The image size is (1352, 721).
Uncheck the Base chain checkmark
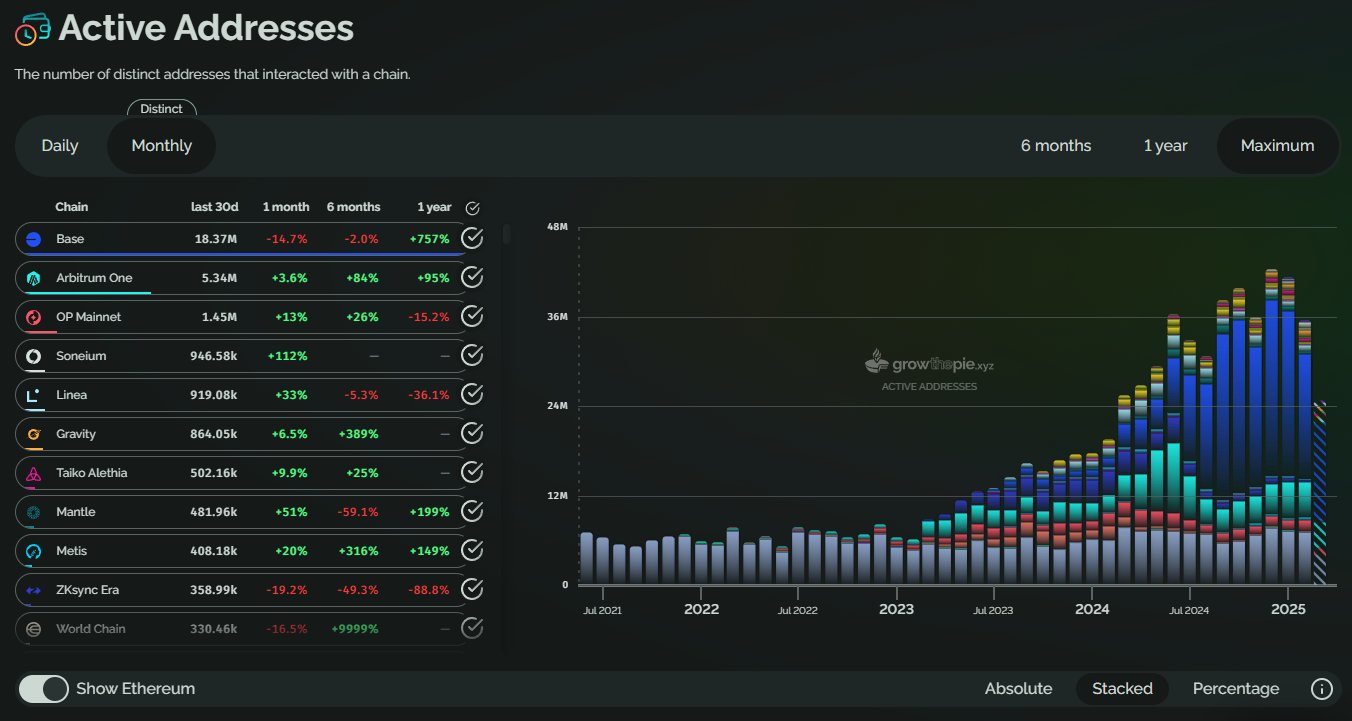click(x=472, y=239)
